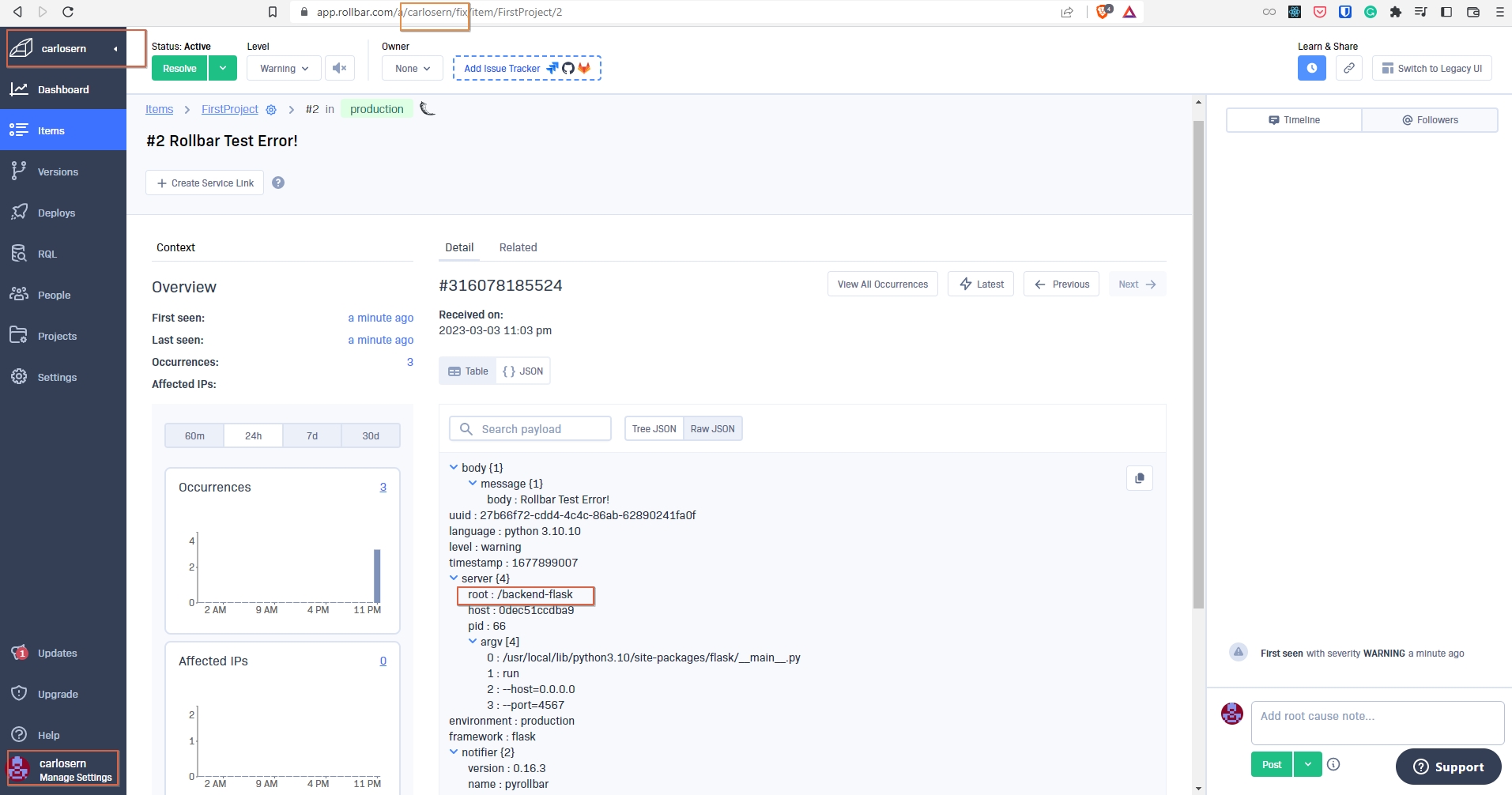Open the Owner dropdown set to None
The image size is (1512, 795).
tap(410, 68)
